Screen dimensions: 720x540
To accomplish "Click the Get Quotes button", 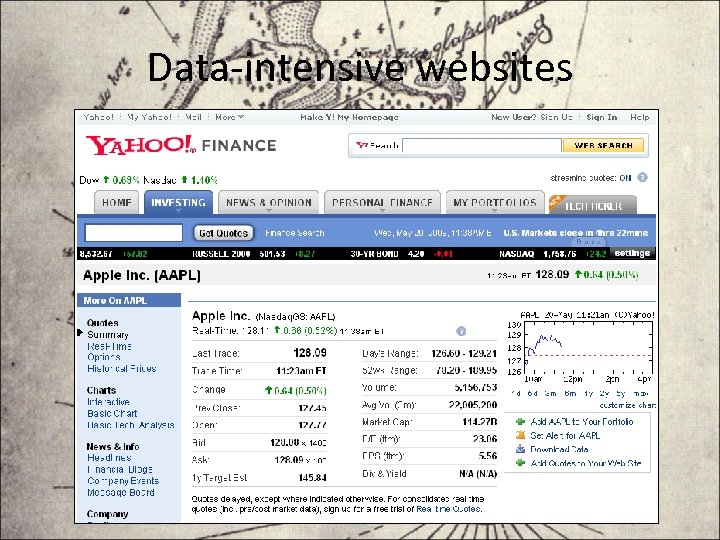I will click(x=223, y=233).
